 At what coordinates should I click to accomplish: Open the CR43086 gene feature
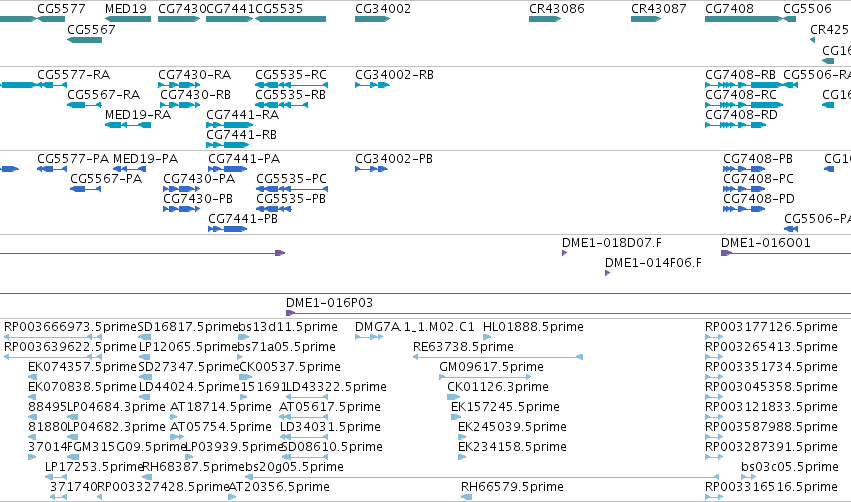point(545,19)
